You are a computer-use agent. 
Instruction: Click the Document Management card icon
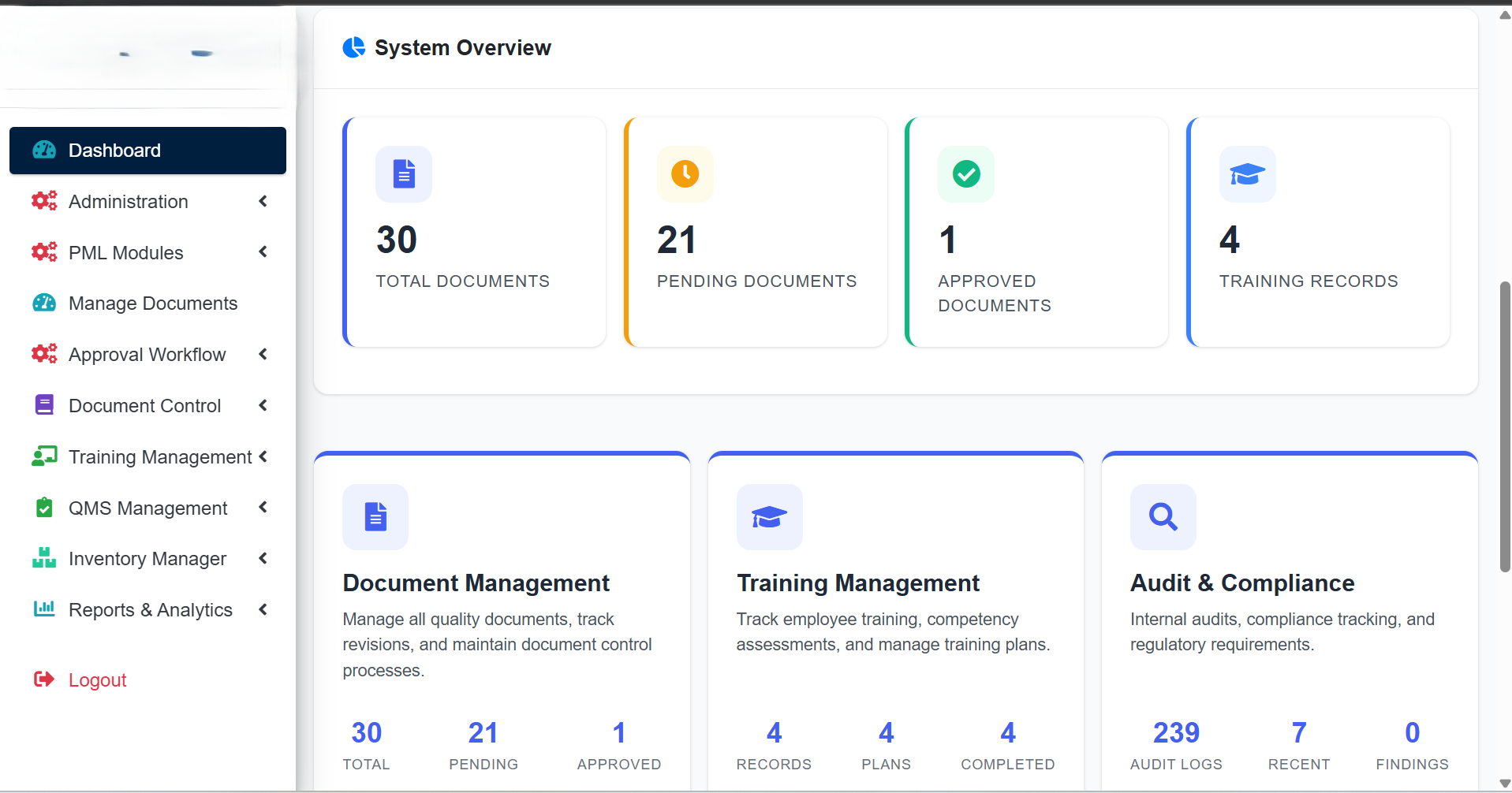pyautogui.click(x=375, y=517)
